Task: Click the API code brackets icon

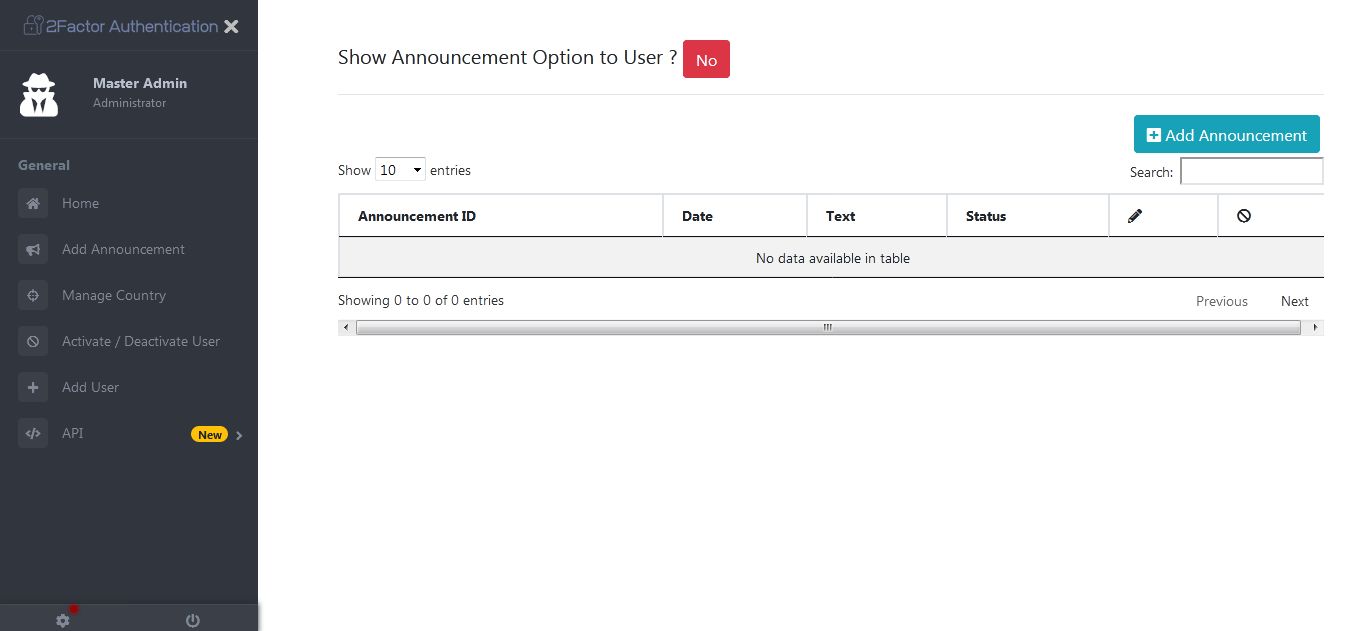Action: [33, 434]
